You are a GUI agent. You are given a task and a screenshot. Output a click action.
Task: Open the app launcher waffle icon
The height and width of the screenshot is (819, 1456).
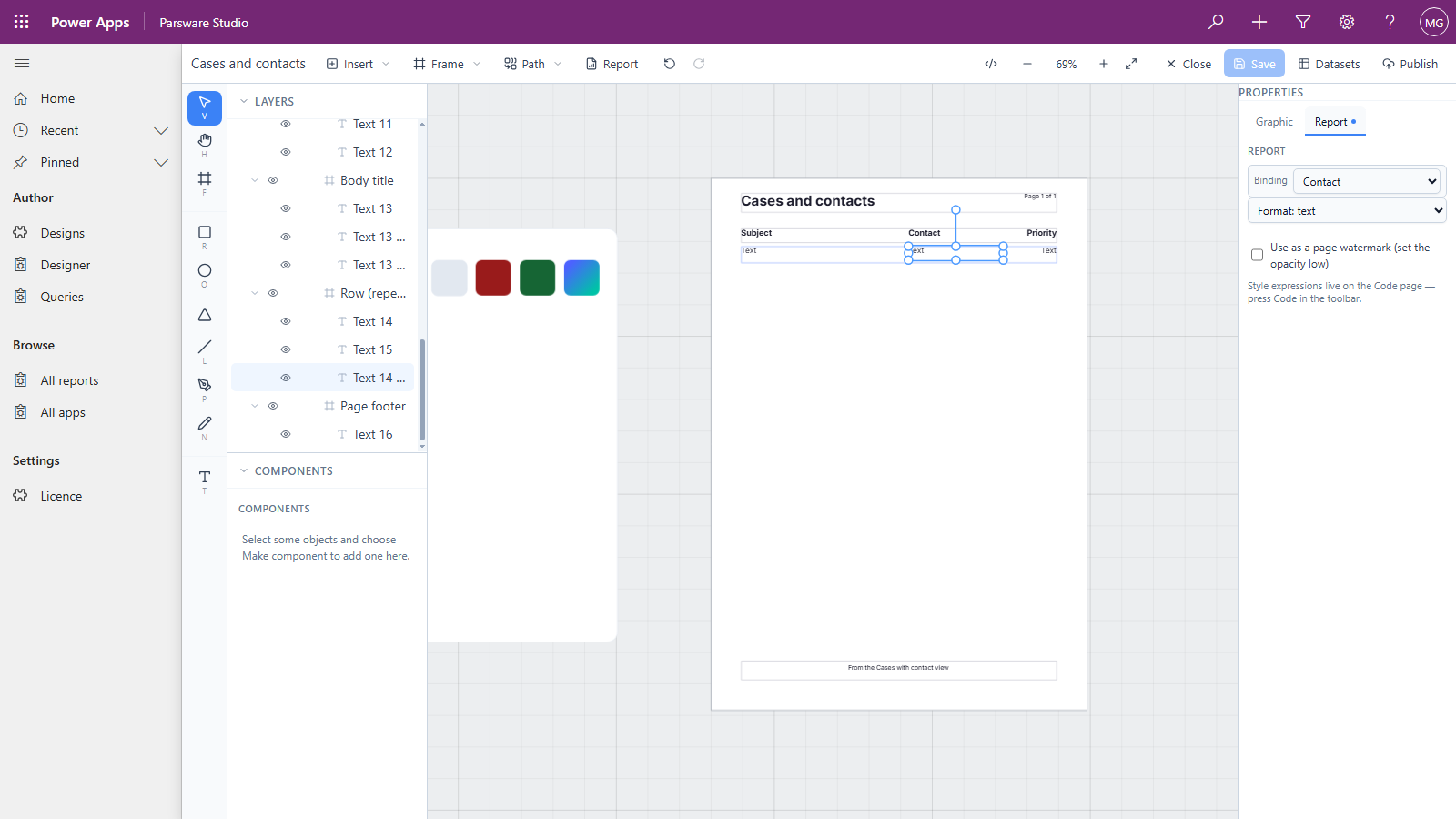click(22, 22)
